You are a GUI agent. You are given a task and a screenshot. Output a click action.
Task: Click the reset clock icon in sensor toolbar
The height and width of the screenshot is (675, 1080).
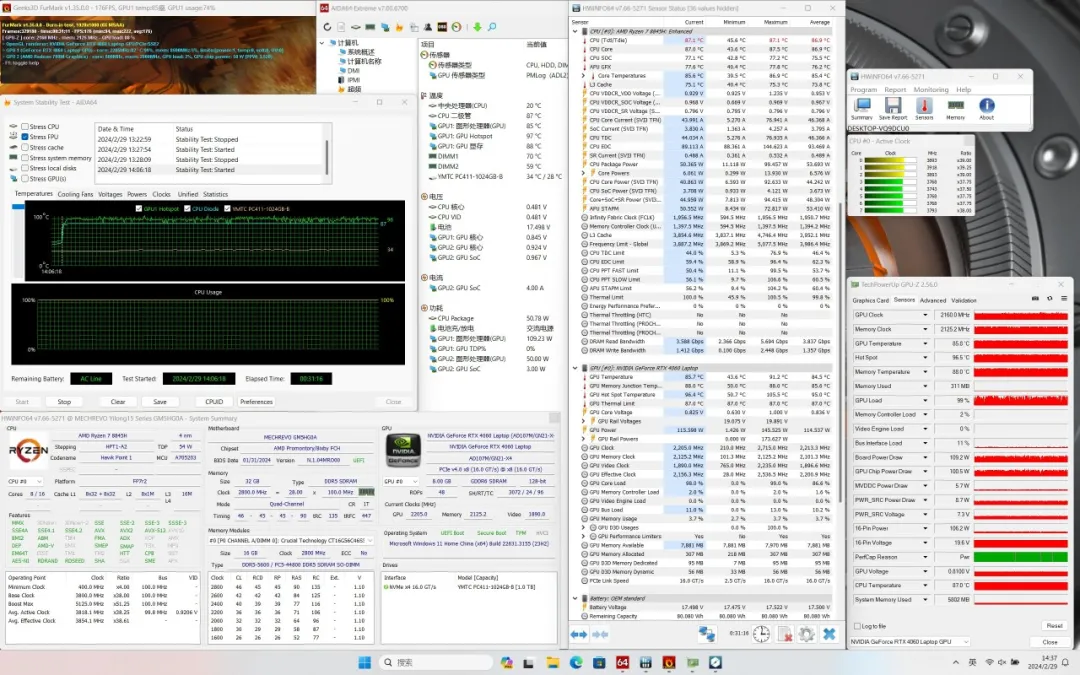click(x=762, y=634)
